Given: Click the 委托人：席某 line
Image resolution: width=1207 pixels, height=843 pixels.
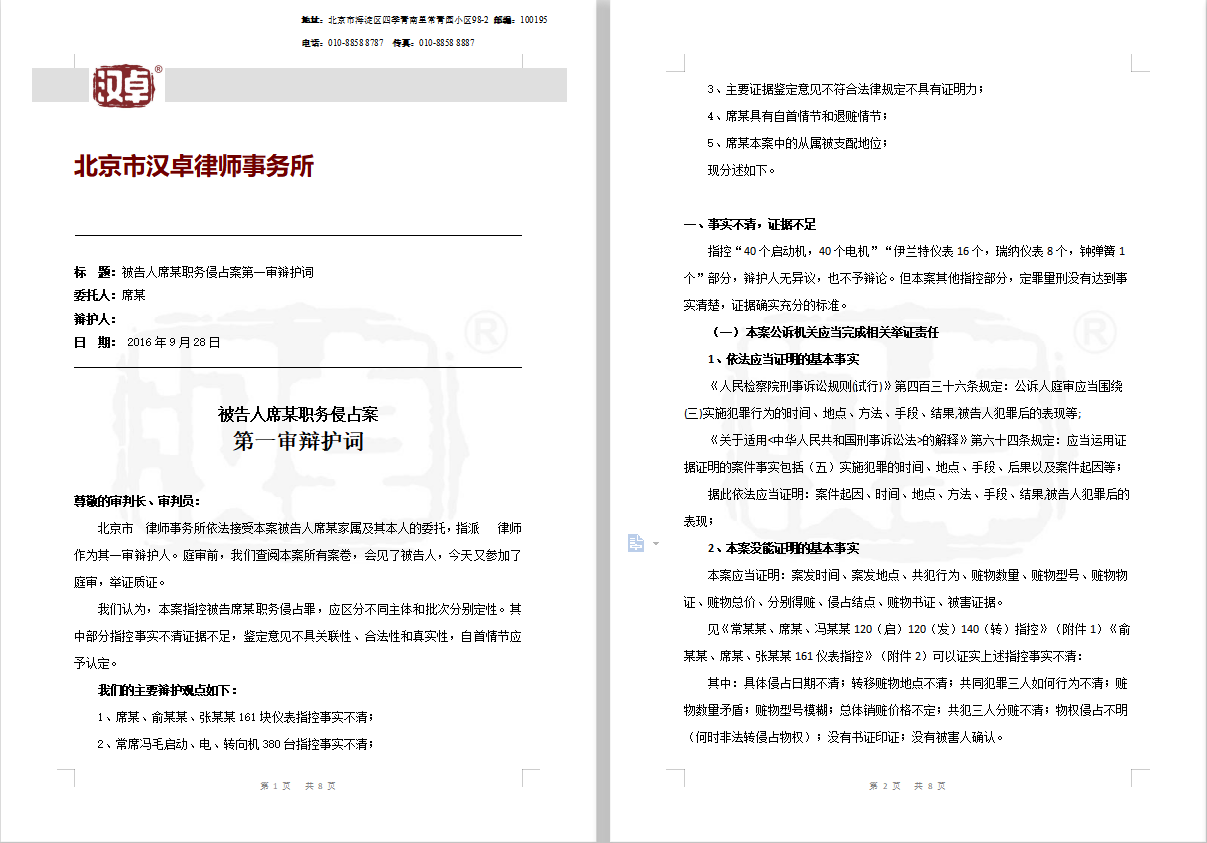Looking at the screenshot, I should pyautogui.click(x=109, y=295).
